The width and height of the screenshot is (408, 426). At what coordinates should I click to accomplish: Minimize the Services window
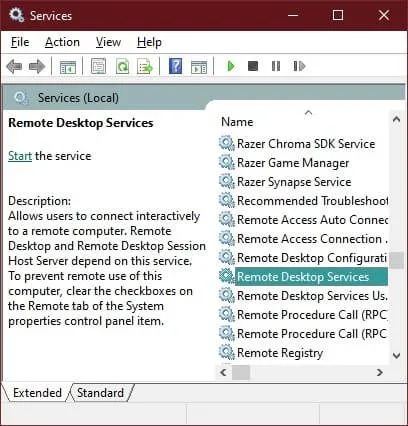pyautogui.click(x=293, y=15)
